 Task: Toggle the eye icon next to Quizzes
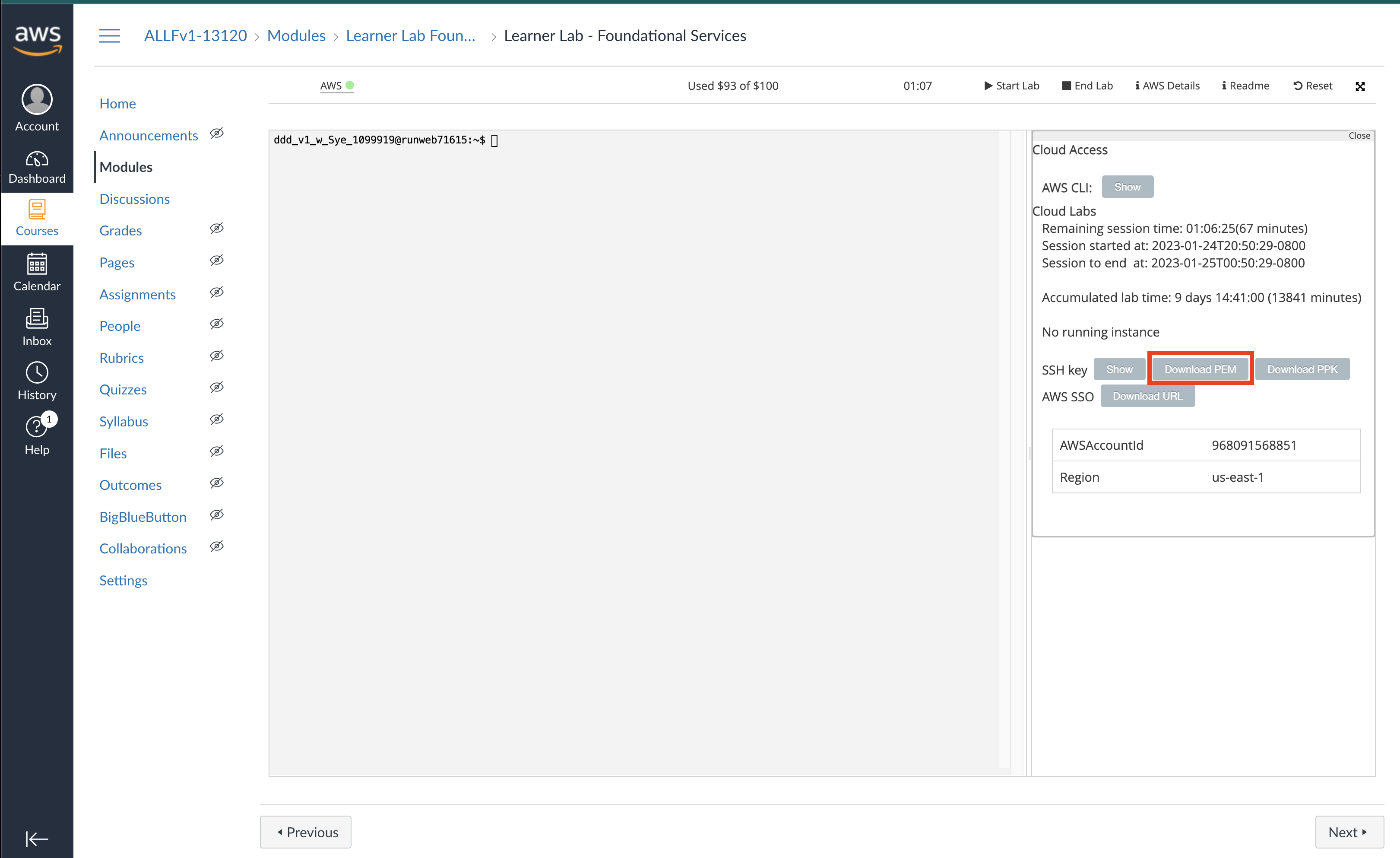[x=216, y=388]
